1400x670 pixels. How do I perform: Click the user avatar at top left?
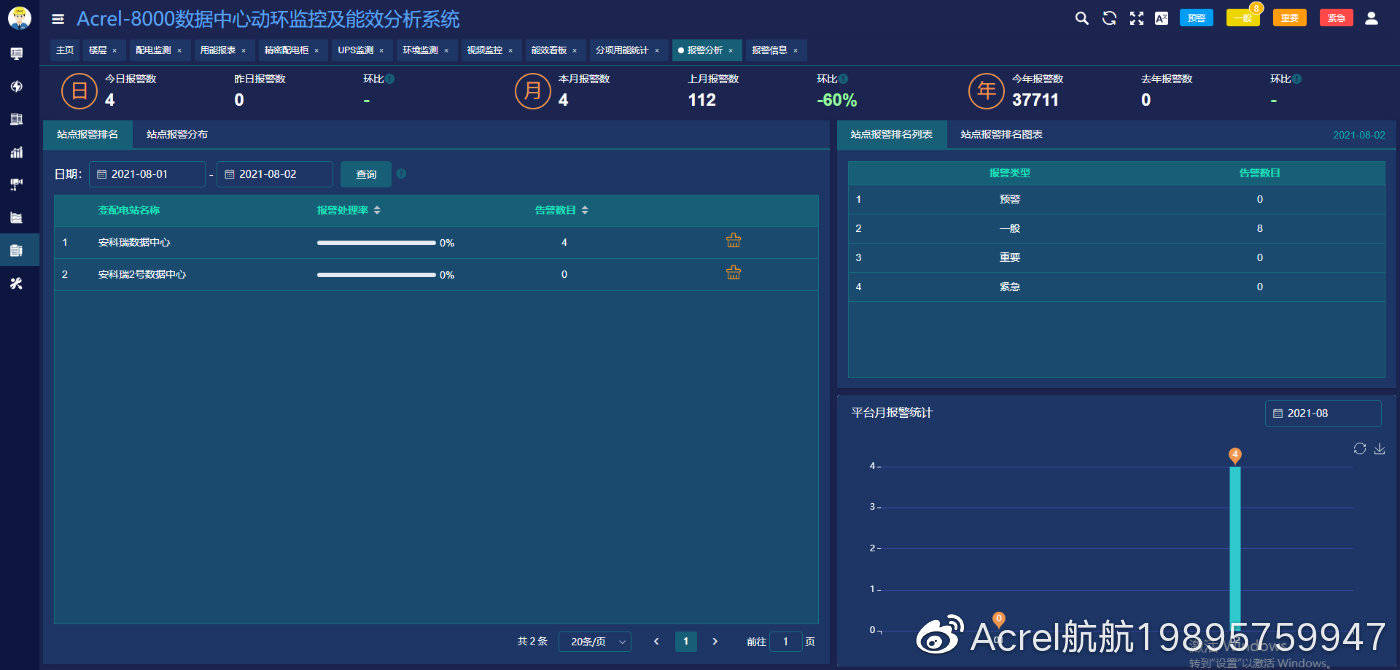[x=19, y=17]
